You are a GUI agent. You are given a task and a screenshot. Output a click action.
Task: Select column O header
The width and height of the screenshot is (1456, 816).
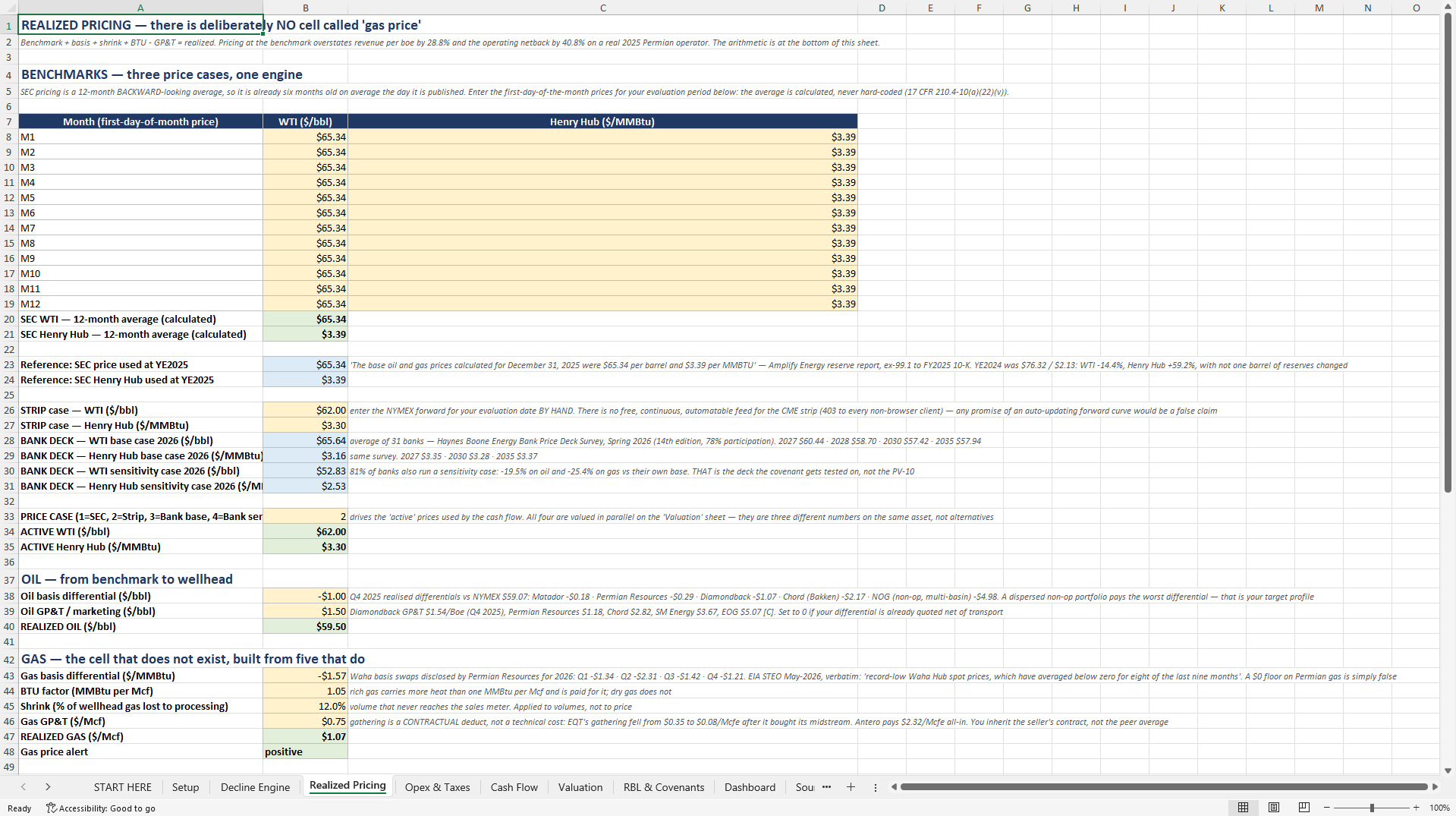(1416, 8)
